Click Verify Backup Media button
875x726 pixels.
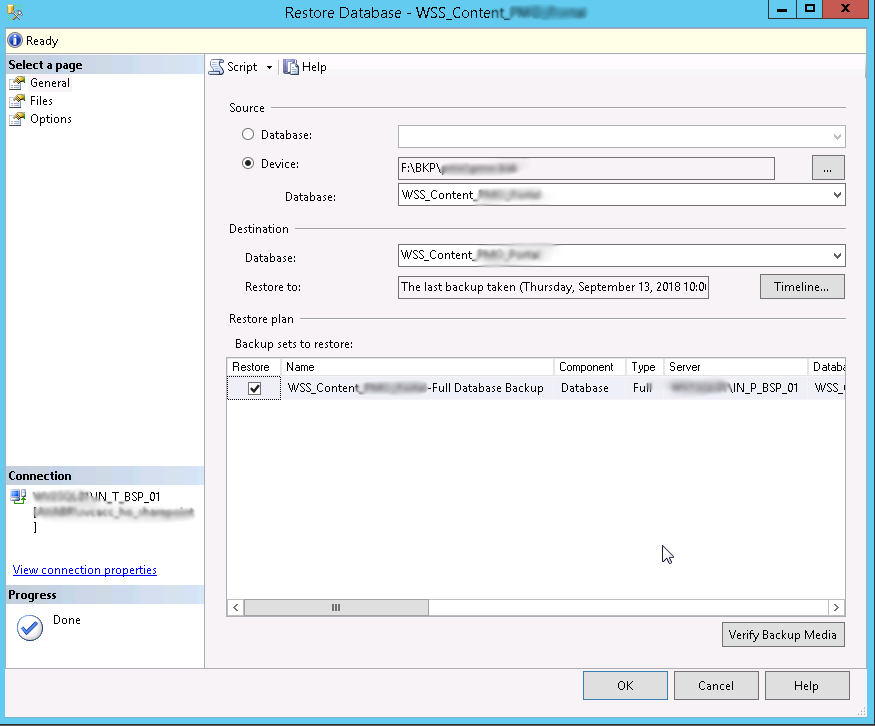coord(783,635)
